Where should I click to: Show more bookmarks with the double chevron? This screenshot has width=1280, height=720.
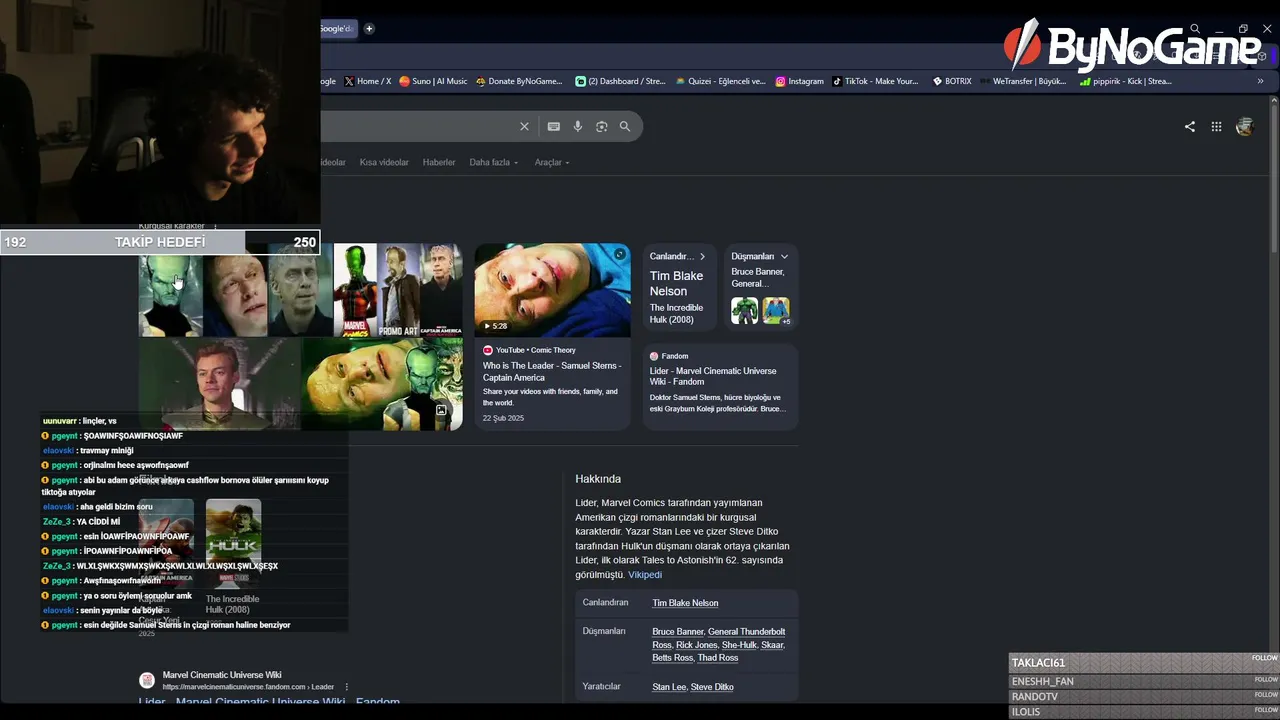(1260, 81)
